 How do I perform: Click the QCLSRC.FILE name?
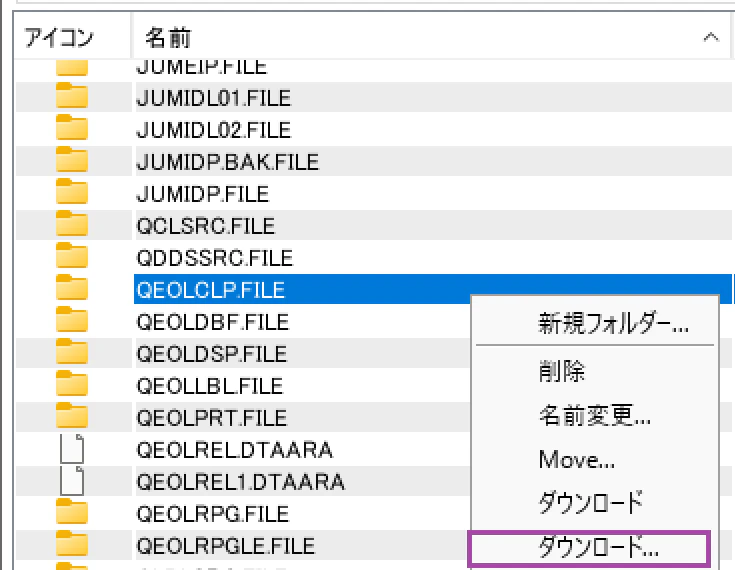point(206,226)
